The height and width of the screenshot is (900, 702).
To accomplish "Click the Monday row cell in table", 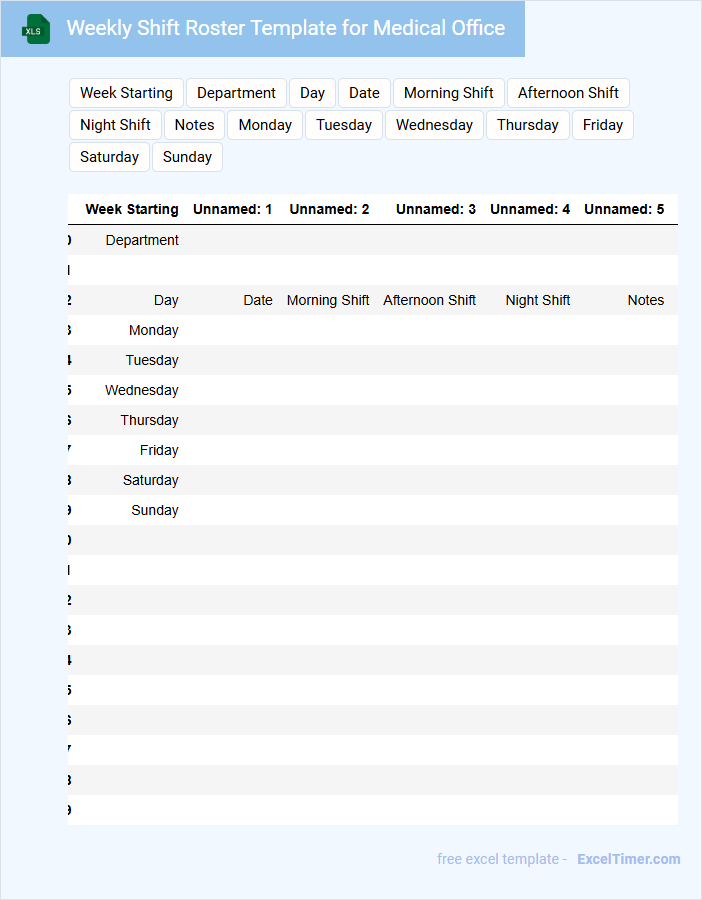I will tap(153, 331).
